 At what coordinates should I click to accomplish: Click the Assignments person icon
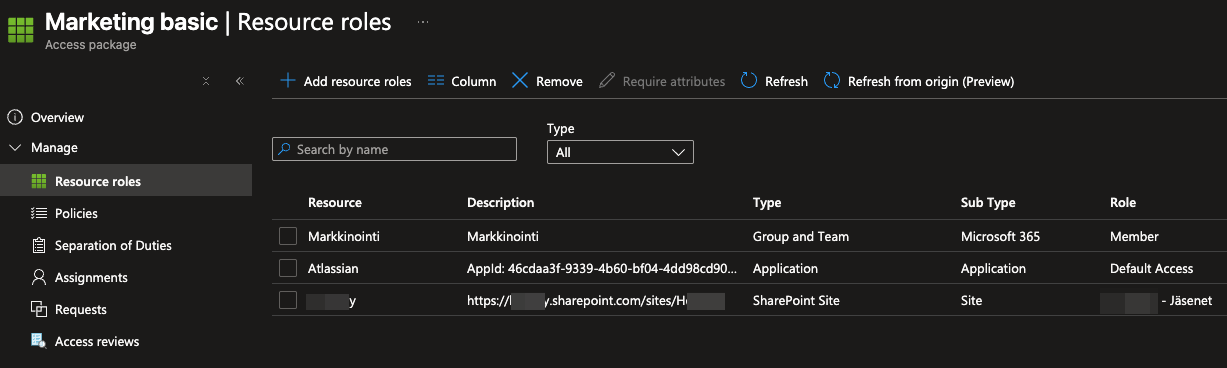click(x=39, y=277)
